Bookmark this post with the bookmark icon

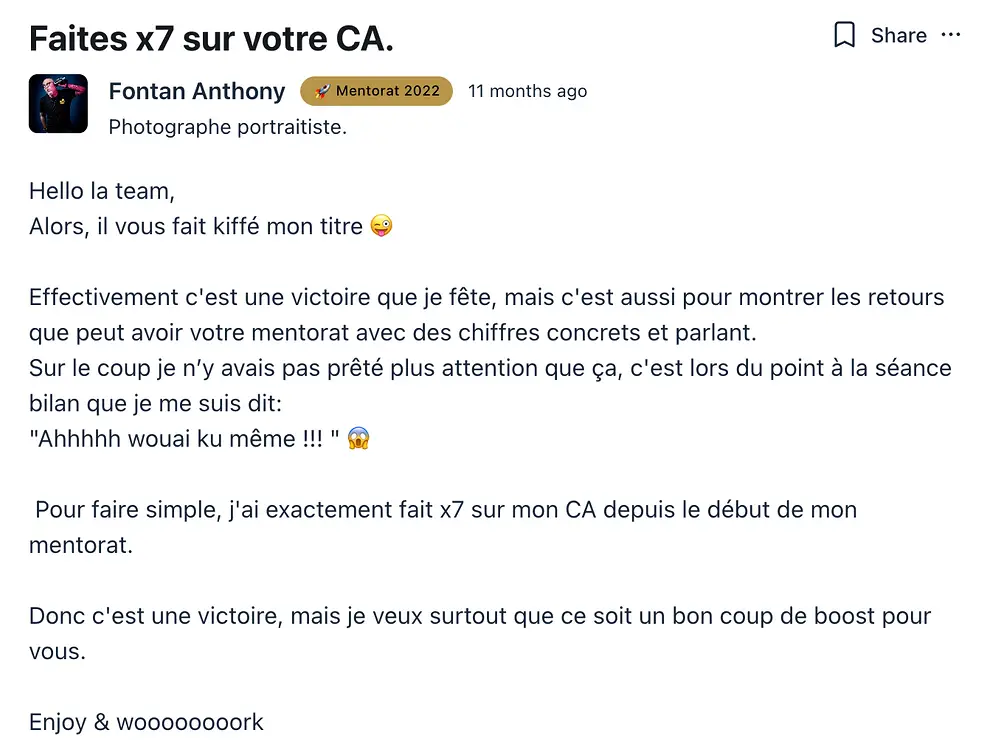844,35
